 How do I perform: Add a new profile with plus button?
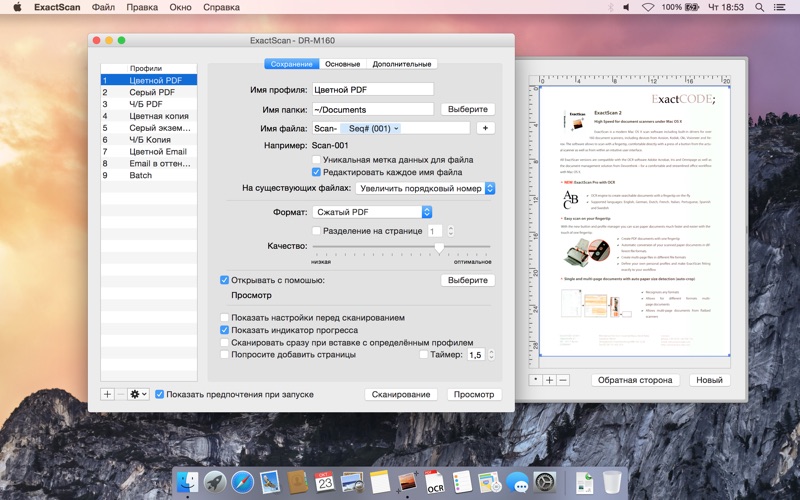(107, 394)
